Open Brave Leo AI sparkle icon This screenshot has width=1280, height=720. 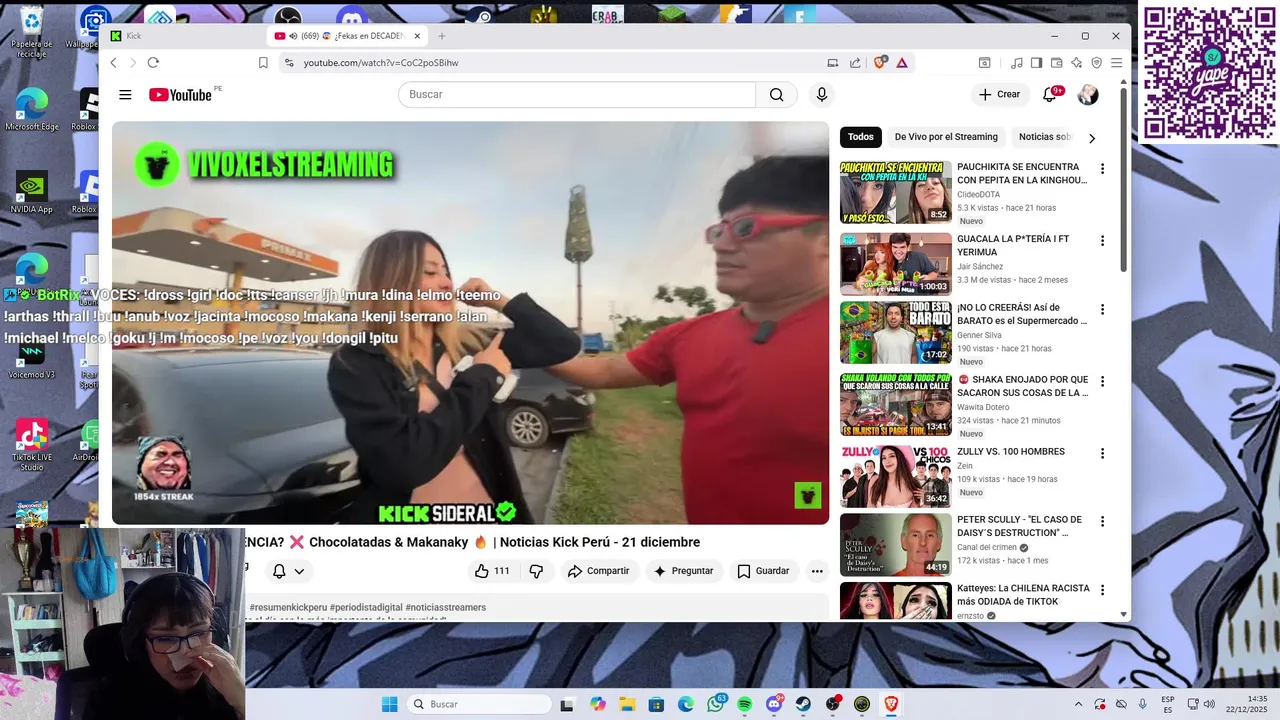click(x=1076, y=62)
